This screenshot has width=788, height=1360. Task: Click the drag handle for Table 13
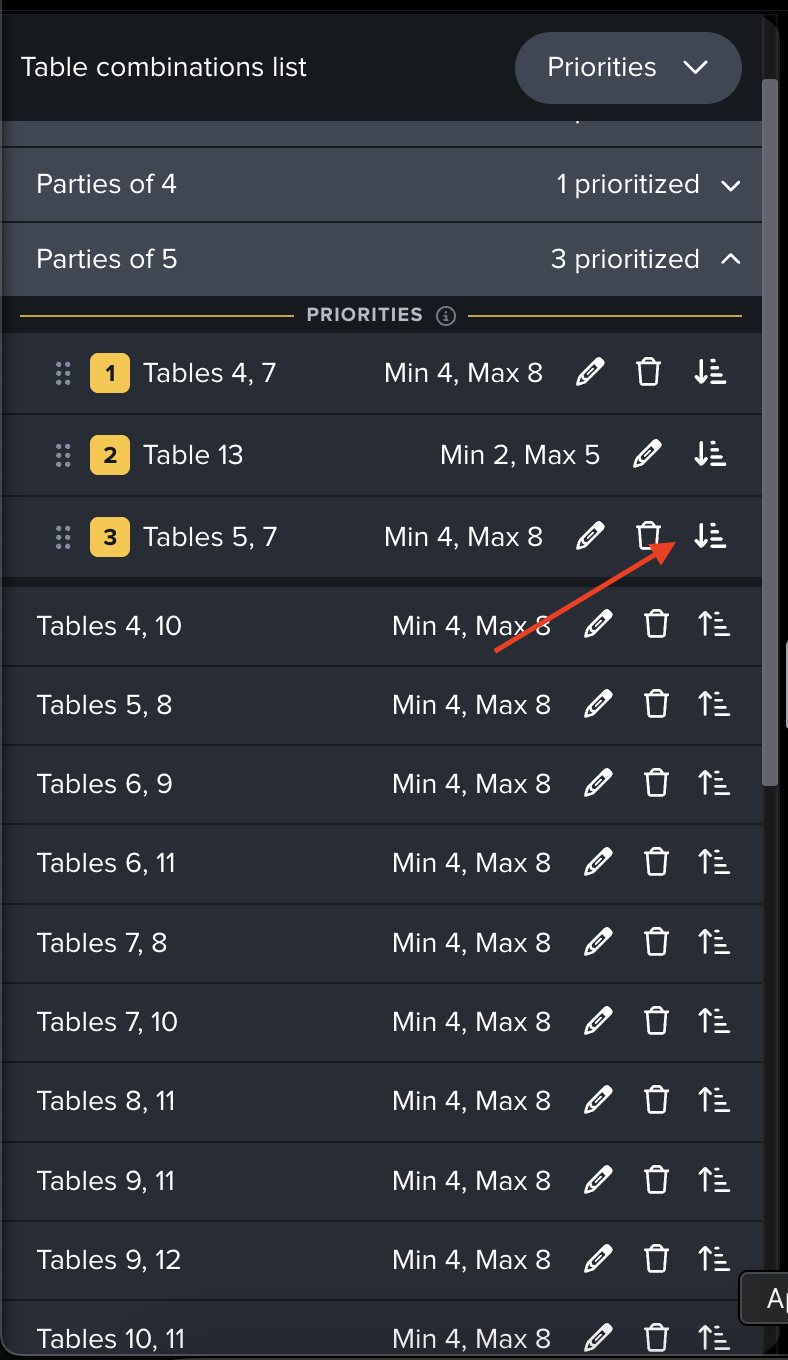[x=63, y=456]
